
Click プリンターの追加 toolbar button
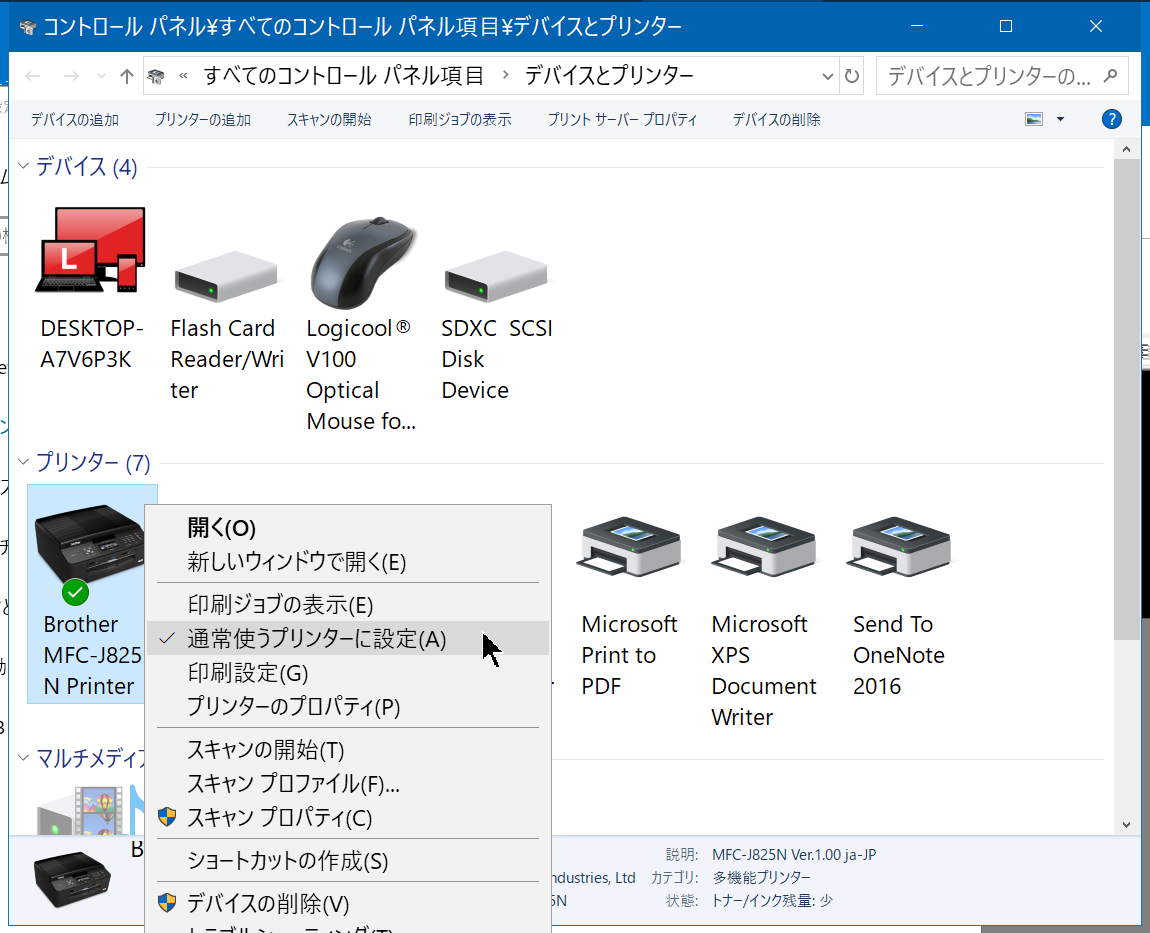tap(202, 120)
